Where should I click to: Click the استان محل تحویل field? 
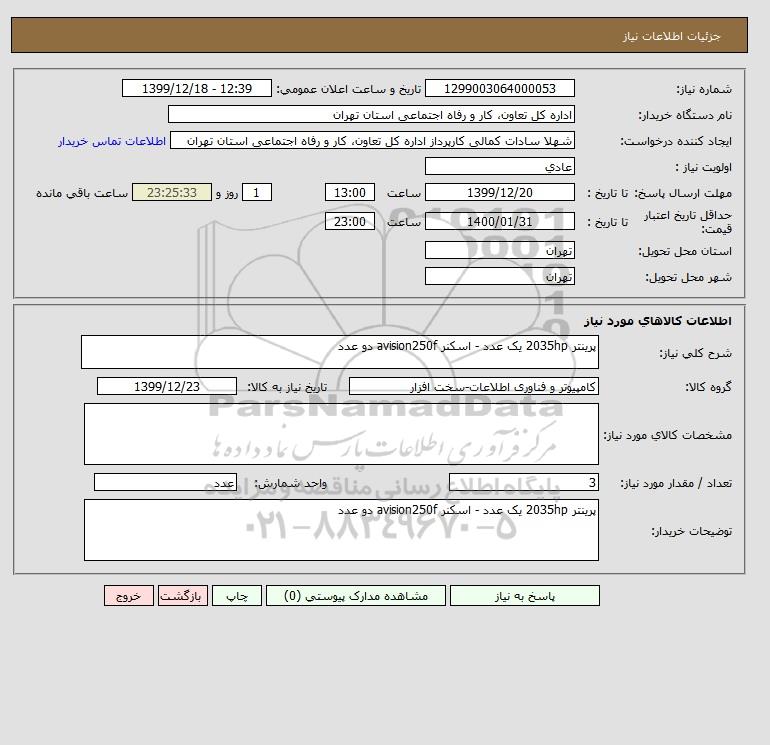click(x=499, y=250)
